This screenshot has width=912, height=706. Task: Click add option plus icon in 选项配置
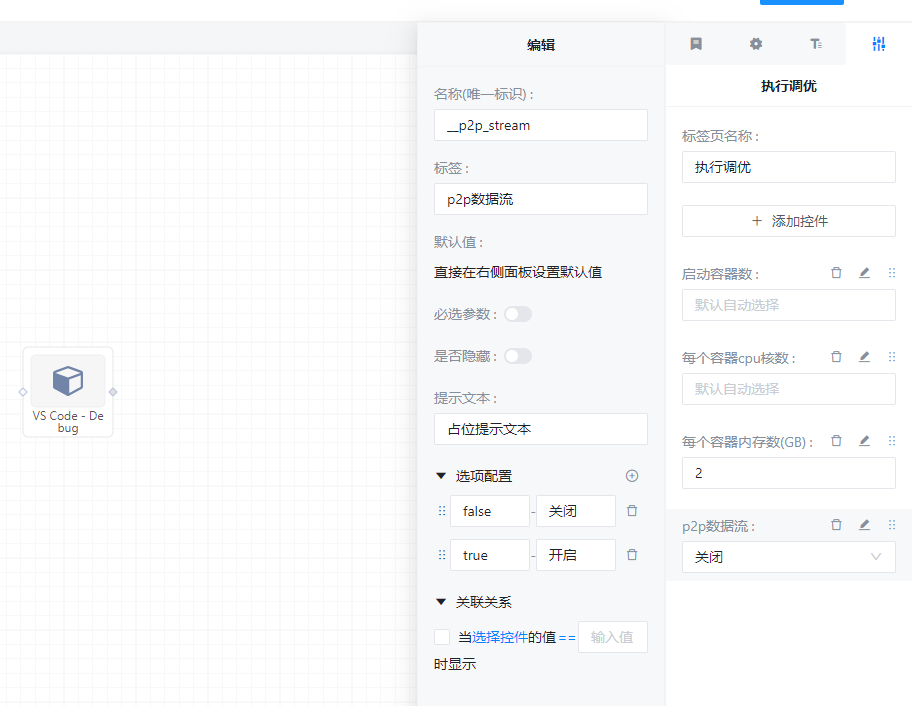coord(631,476)
